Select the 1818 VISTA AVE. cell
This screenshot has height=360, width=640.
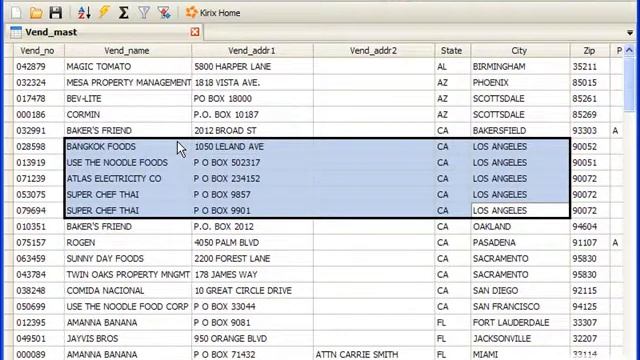coord(252,82)
